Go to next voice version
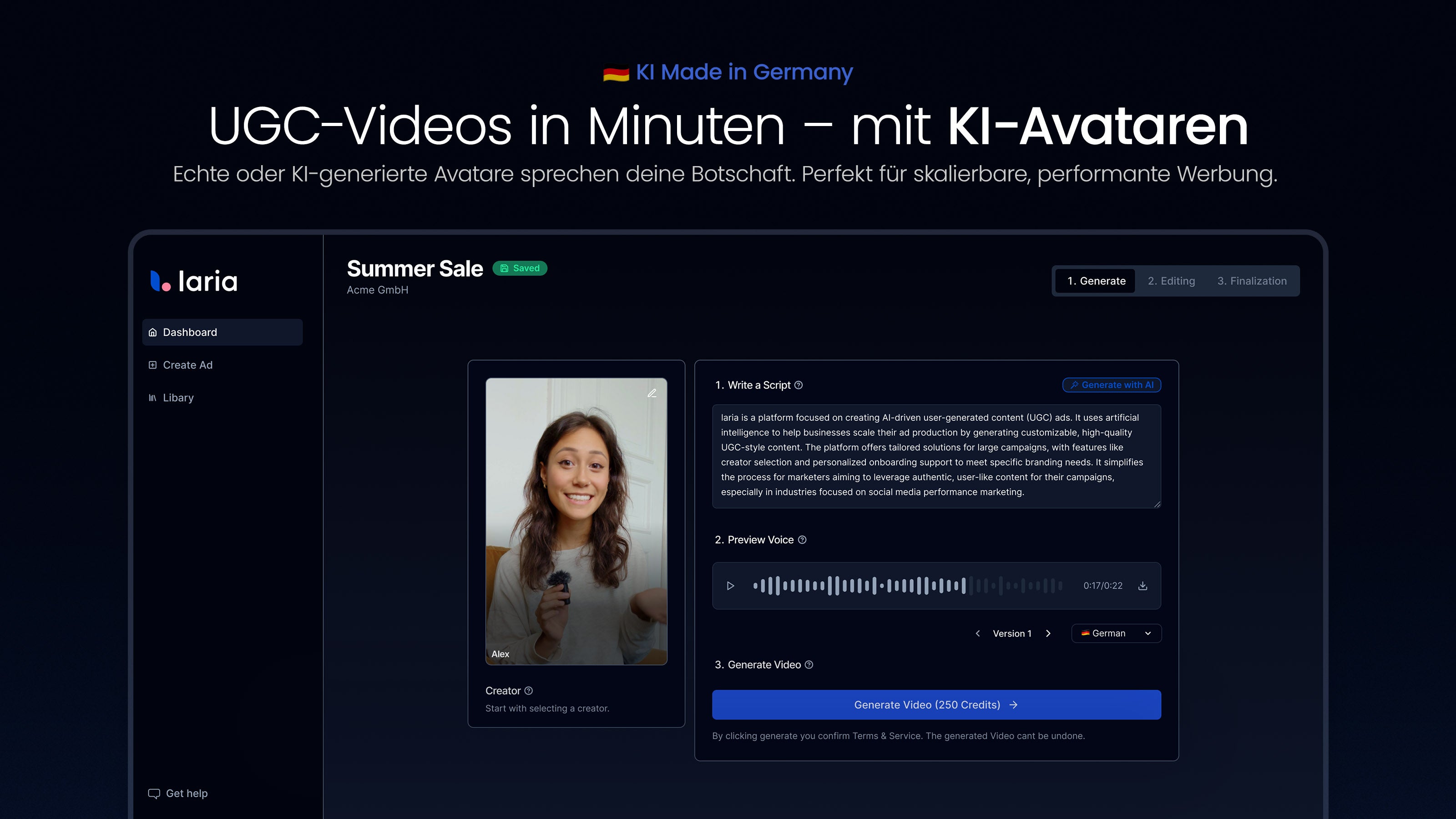The image size is (1456, 819). click(1048, 633)
